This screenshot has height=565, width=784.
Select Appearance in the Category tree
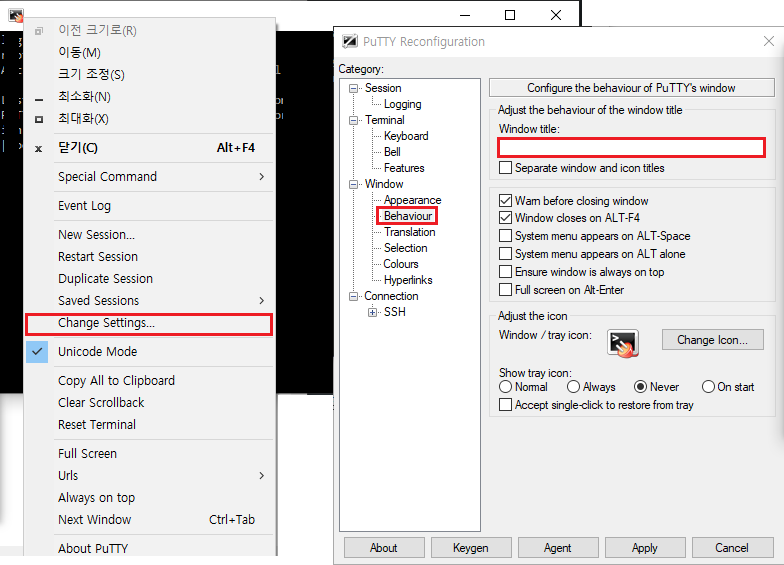pyautogui.click(x=412, y=200)
